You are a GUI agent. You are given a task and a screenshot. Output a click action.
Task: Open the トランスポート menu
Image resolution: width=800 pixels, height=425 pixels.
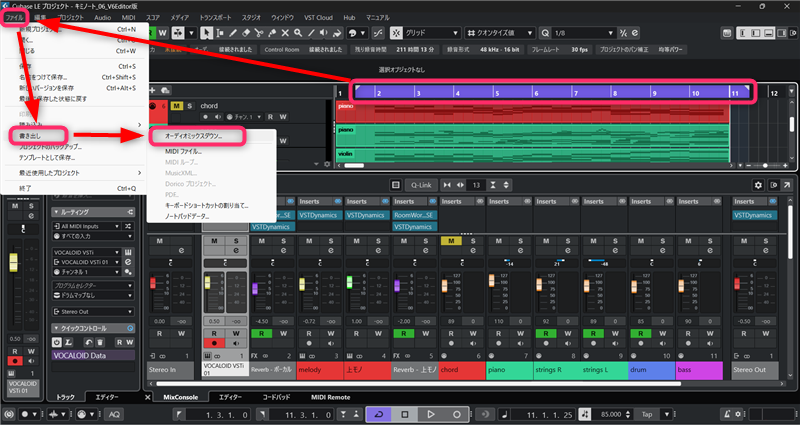pos(215,17)
